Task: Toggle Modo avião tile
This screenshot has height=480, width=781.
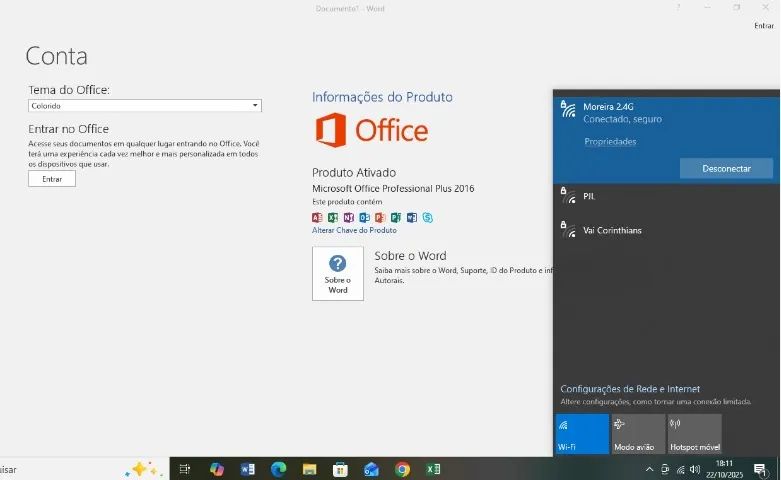Action: coord(638,434)
